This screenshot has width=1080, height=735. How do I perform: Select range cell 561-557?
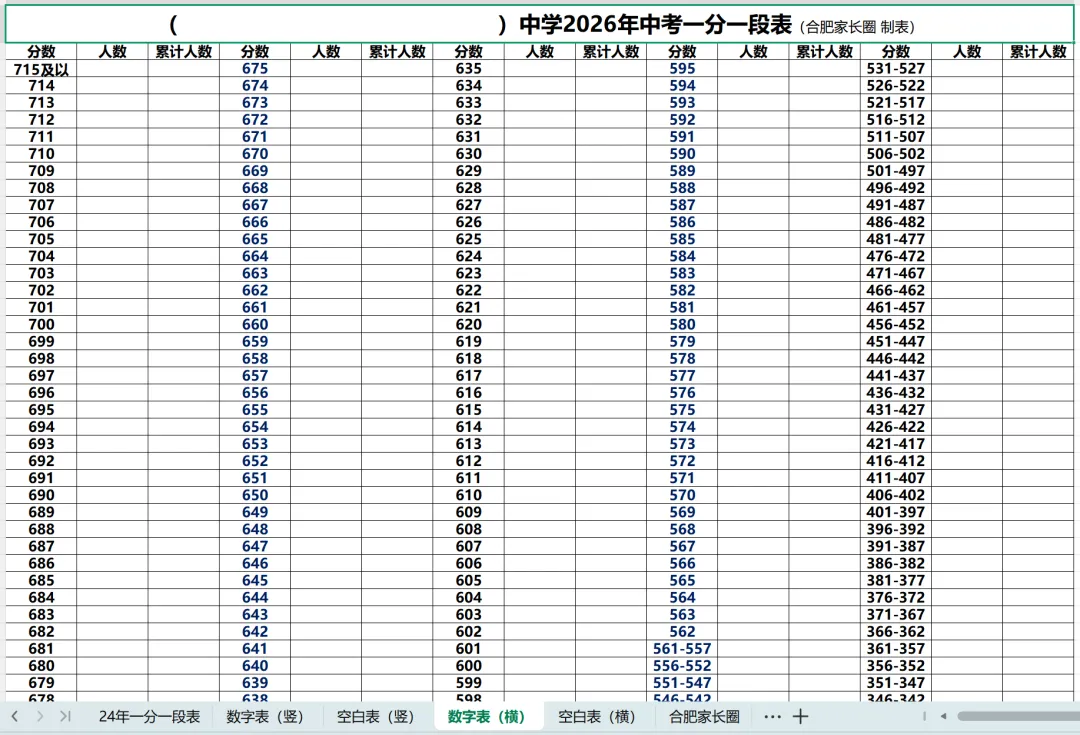click(x=682, y=648)
